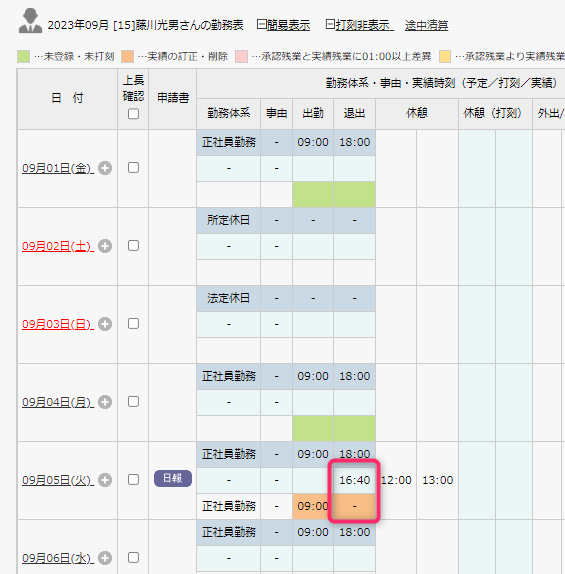
Task: Open date link 09月05日(火)
Action: coord(58,480)
